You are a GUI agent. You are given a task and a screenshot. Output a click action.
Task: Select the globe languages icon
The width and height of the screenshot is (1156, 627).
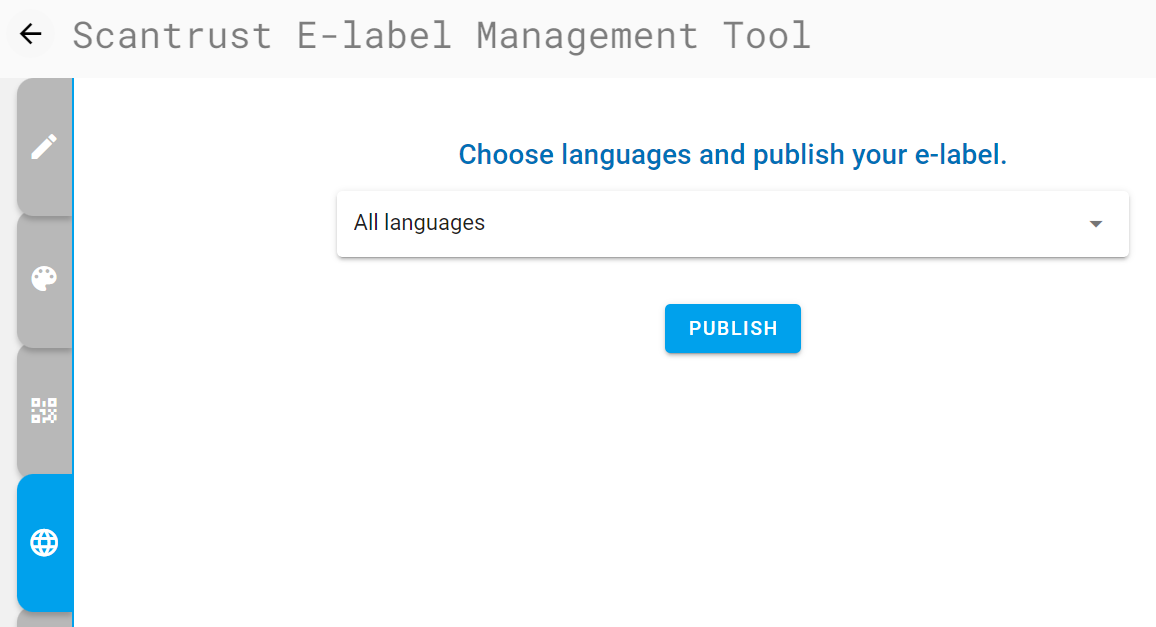tap(44, 542)
